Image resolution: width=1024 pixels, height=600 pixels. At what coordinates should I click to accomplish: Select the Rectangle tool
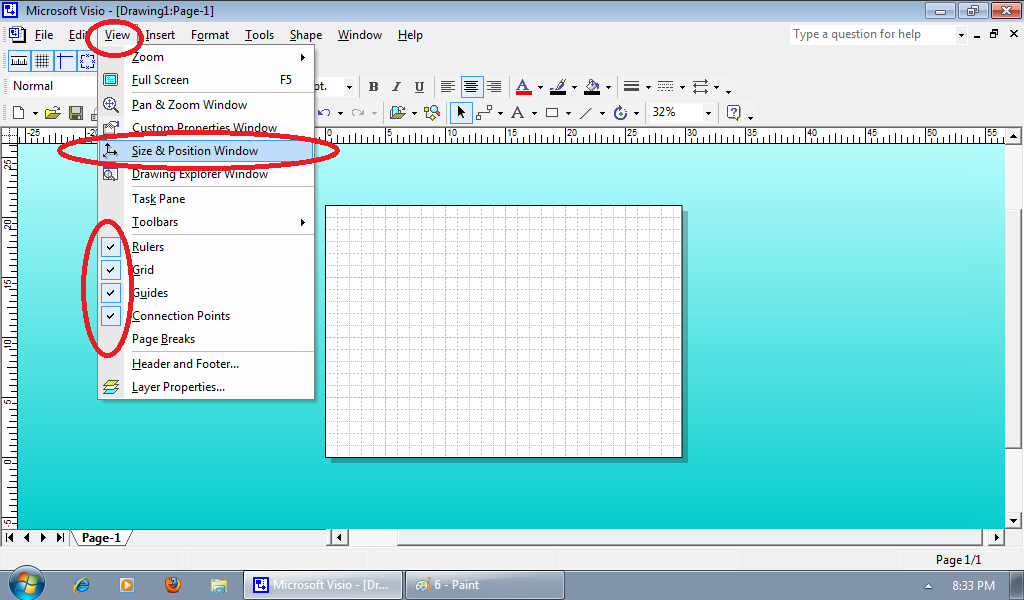point(552,113)
